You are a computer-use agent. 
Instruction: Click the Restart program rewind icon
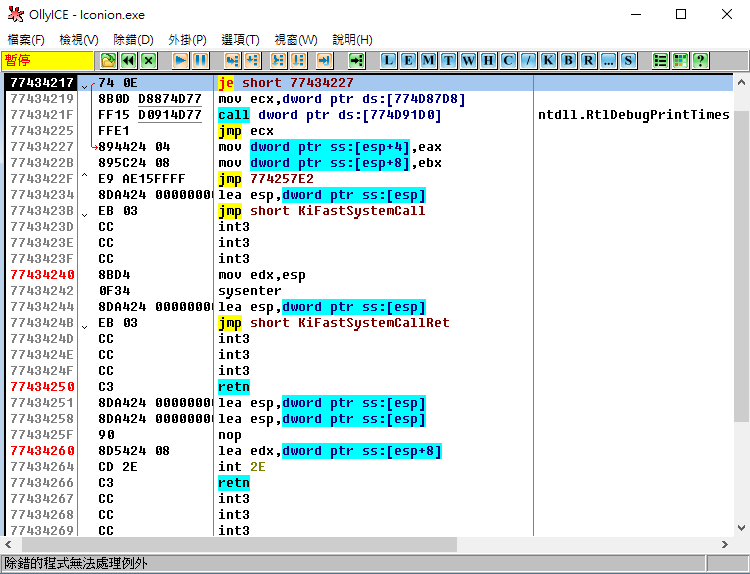point(129,61)
